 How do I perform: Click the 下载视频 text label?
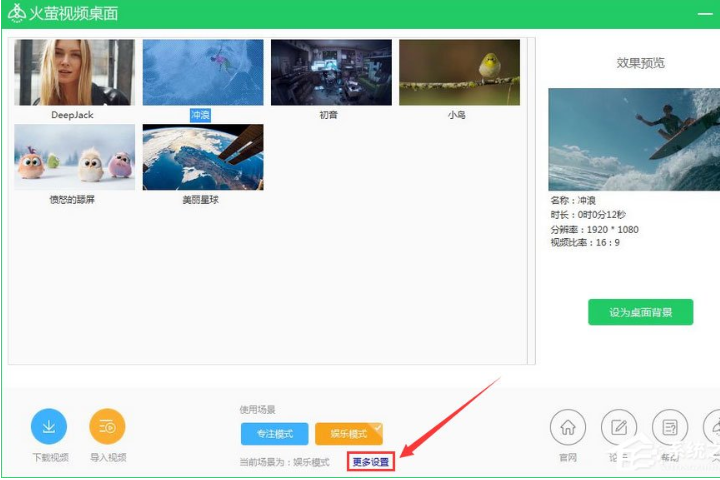coord(50,457)
